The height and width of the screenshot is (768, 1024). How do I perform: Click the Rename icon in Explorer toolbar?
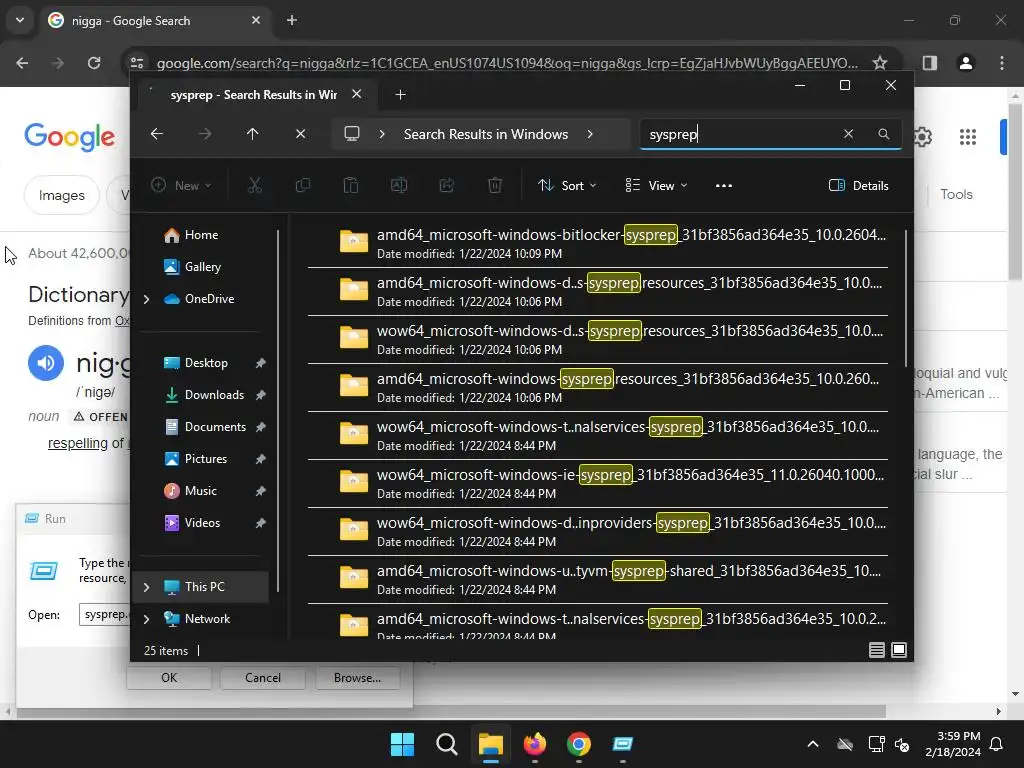[x=398, y=185]
